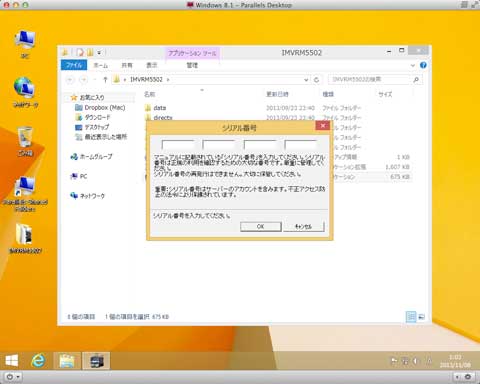Screen dimensions: 480x384
Task: Sort by the Size column
Action: point(385,94)
